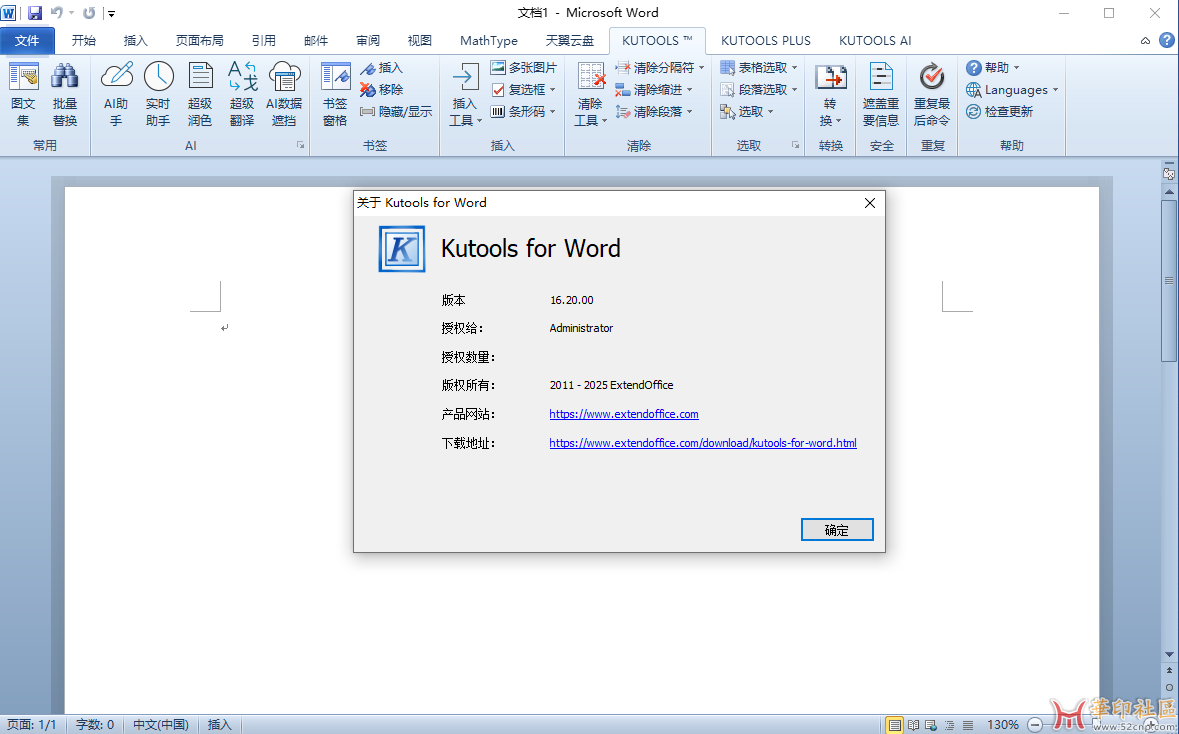Open the kutools-for-word download link
Screen dimensions: 1179x734
point(702,443)
